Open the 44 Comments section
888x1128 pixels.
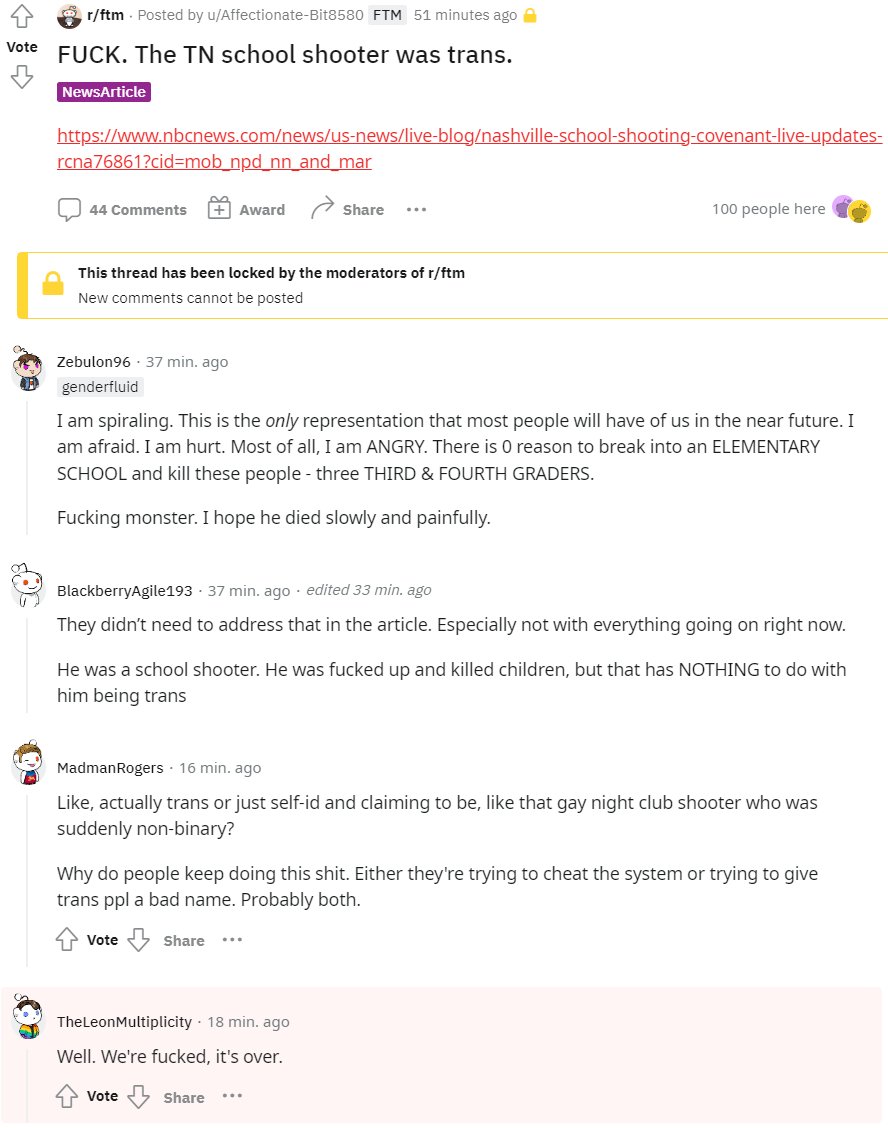(122, 209)
